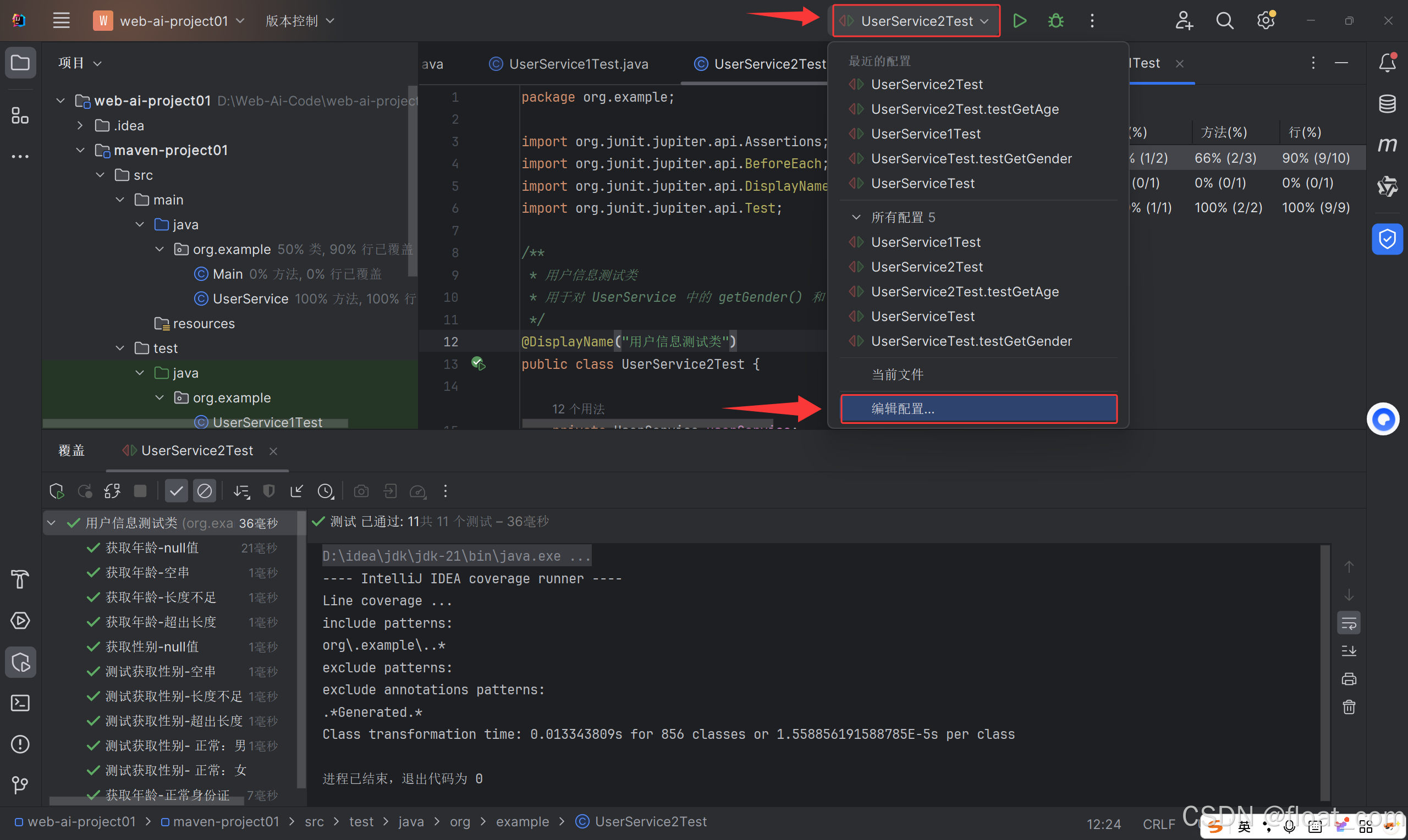
Task: Click the green Run button
Action: pyautogui.click(x=1019, y=21)
